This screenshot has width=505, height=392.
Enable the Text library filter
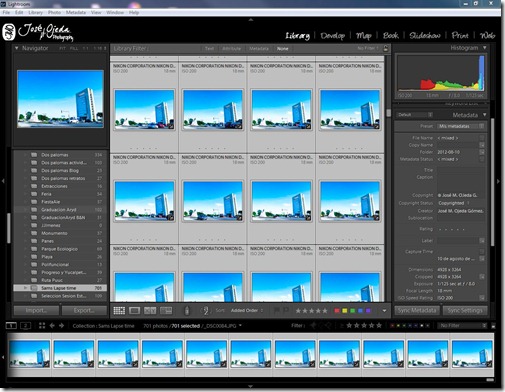pyautogui.click(x=209, y=49)
